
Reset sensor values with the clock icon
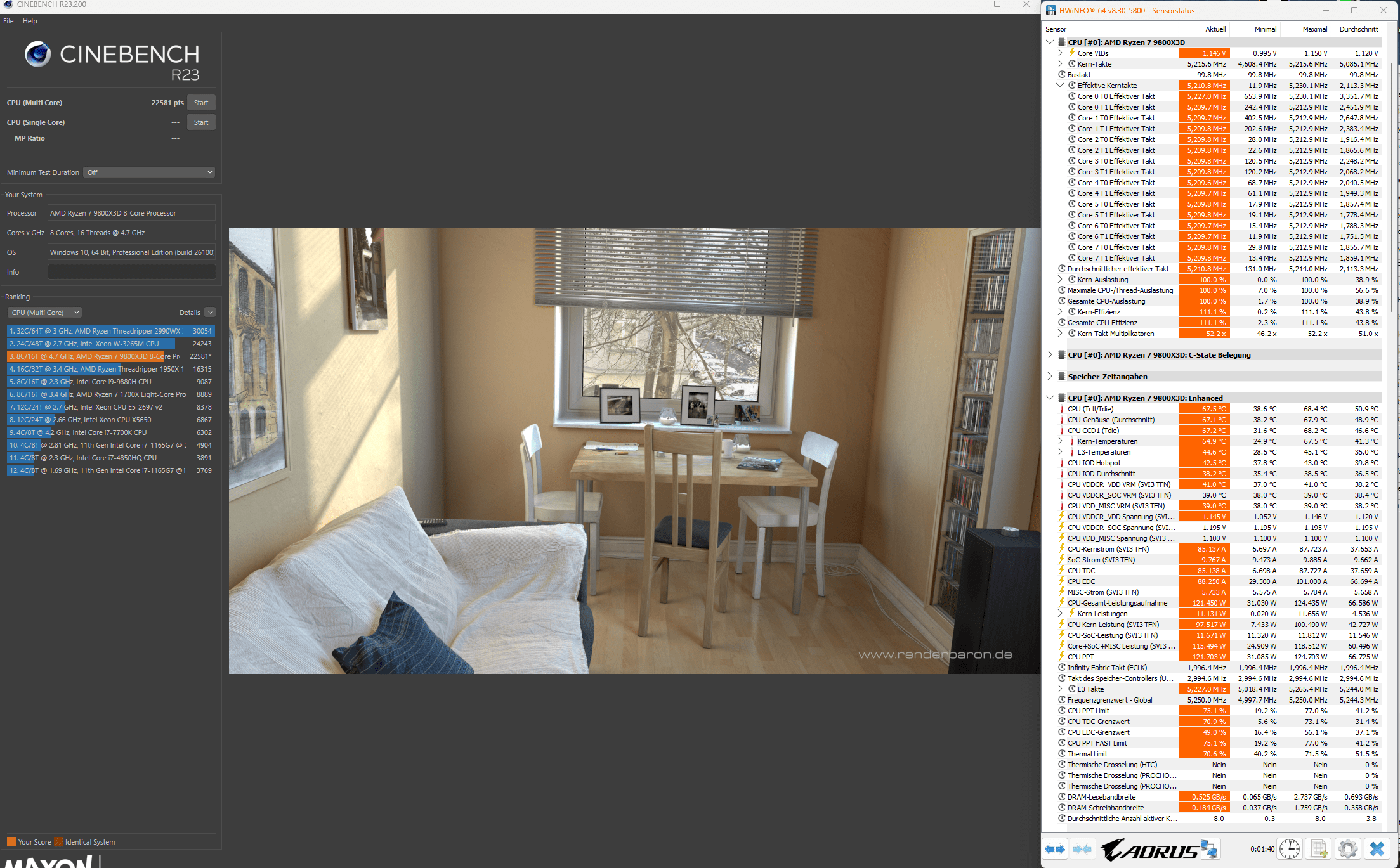point(1289,849)
